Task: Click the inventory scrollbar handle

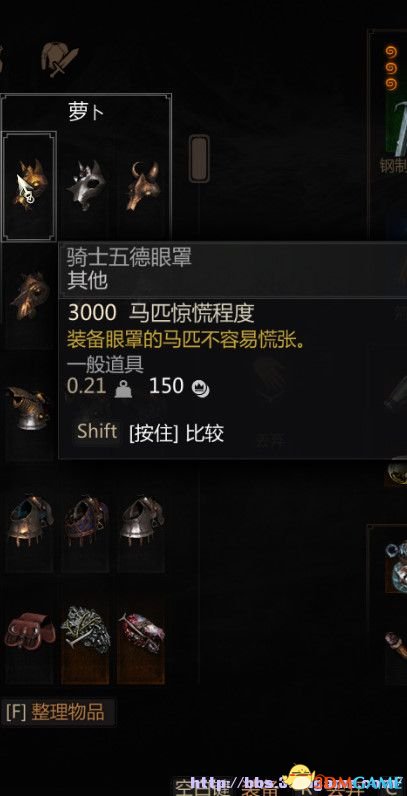Action: click(x=199, y=158)
